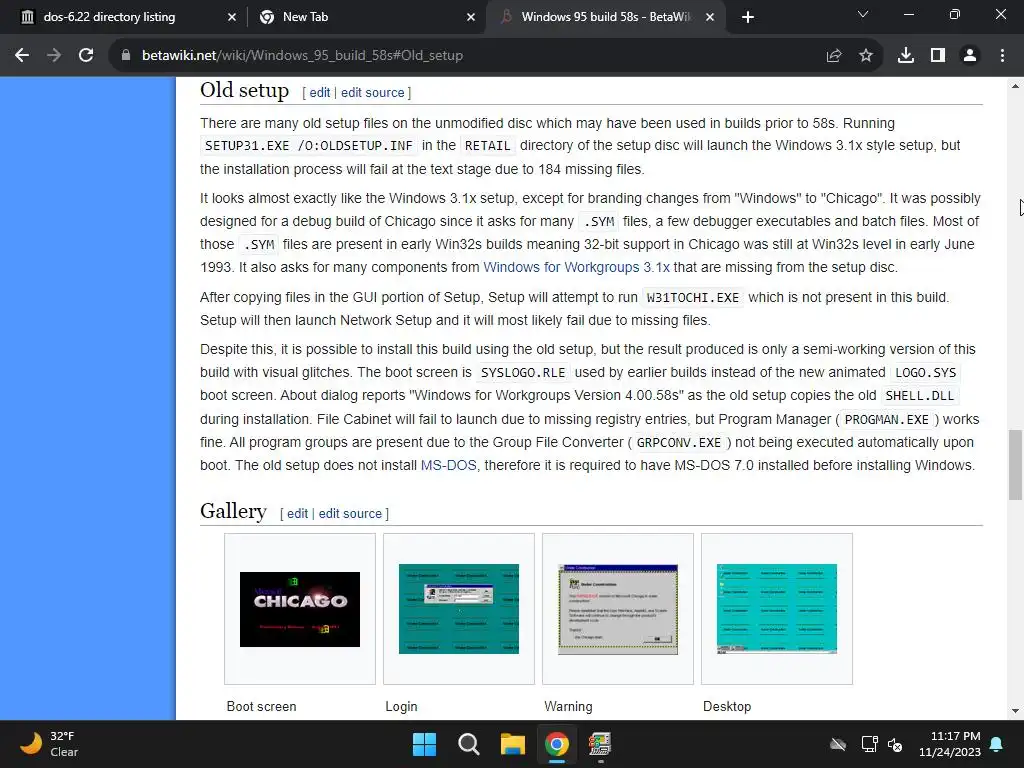
Task: Open taskbar Search
Action: click(468, 744)
